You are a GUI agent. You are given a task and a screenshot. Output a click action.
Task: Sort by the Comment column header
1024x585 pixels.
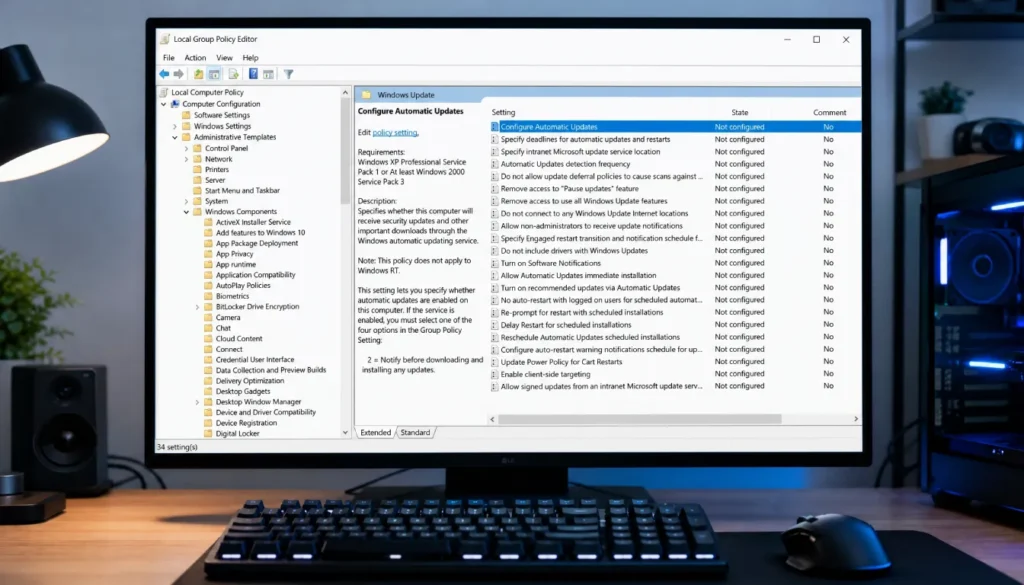coord(829,112)
